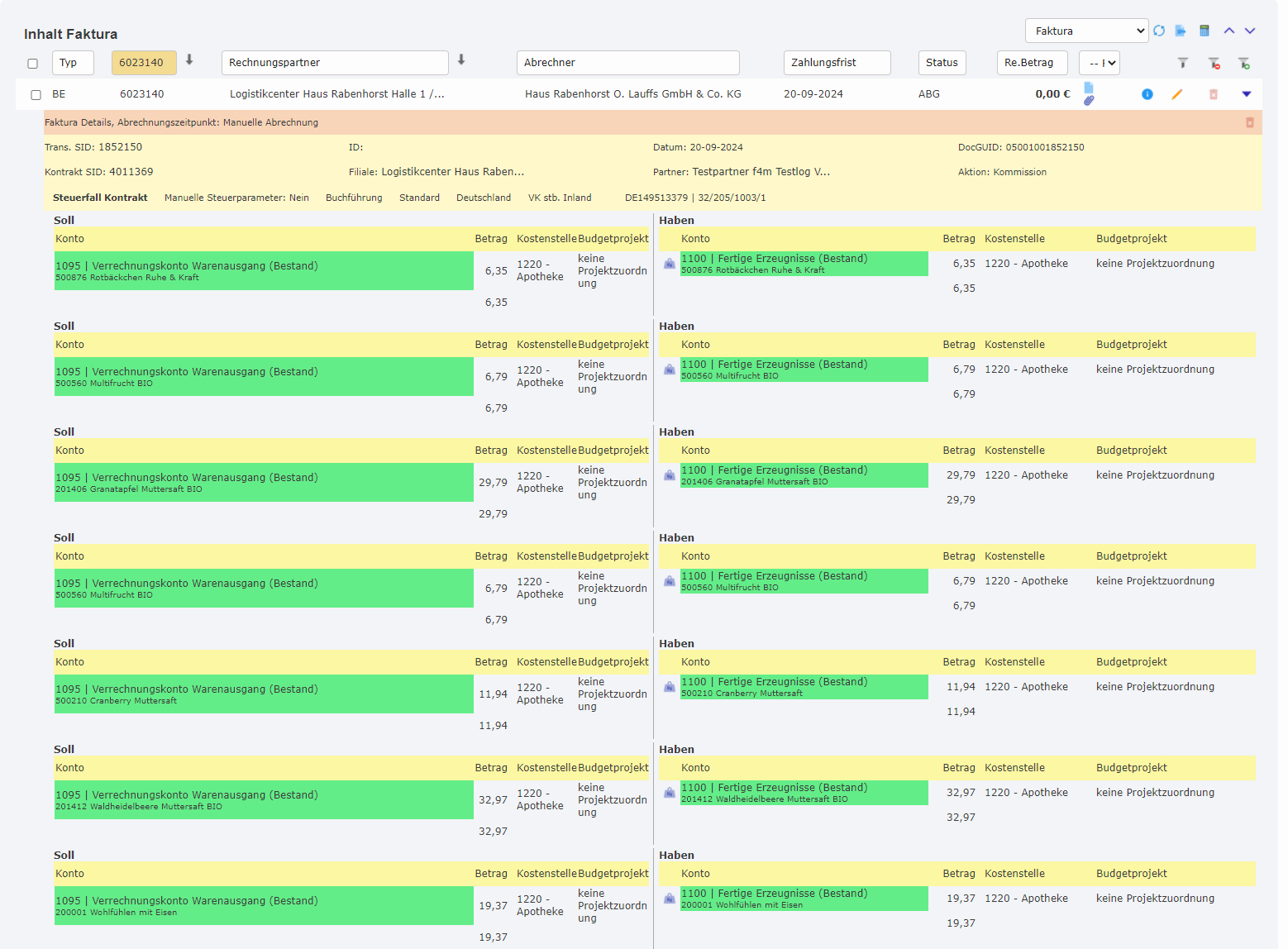Click the refresh icon beside Faktura dropdown

1159,31
